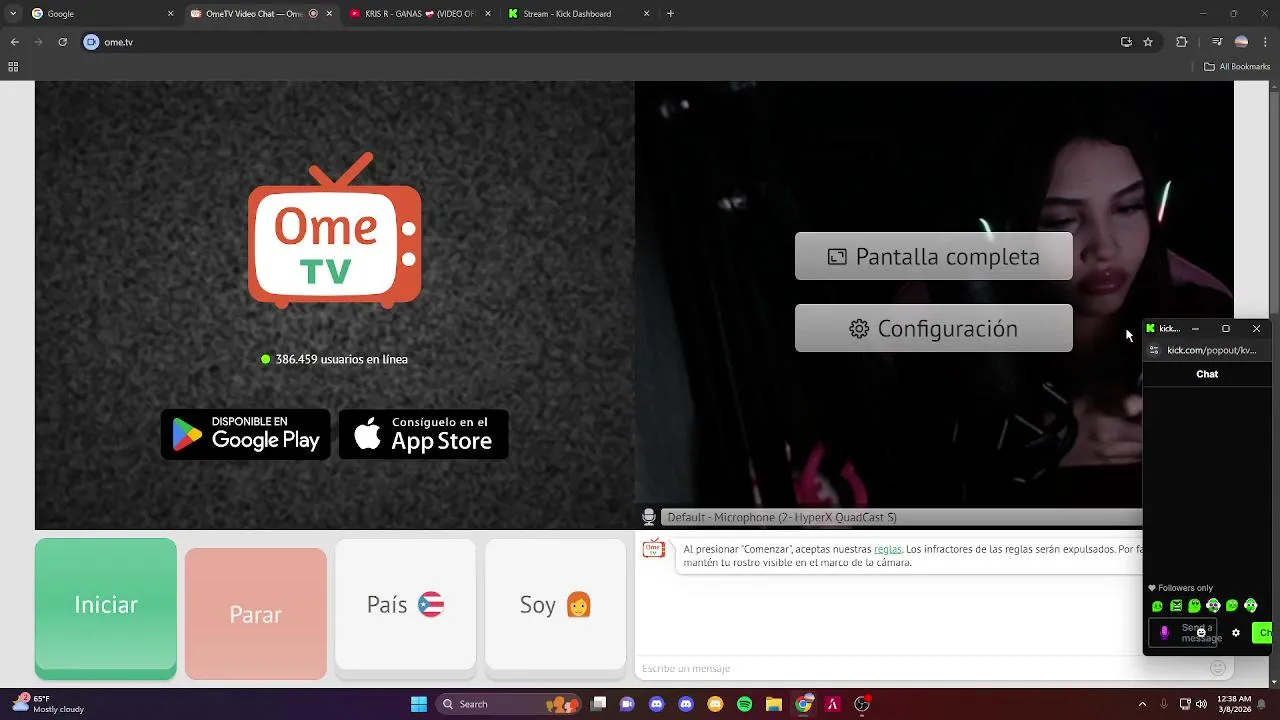Open Configuración settings button
The width and height of the screenshot is (1280, 720).
point(934,329)
